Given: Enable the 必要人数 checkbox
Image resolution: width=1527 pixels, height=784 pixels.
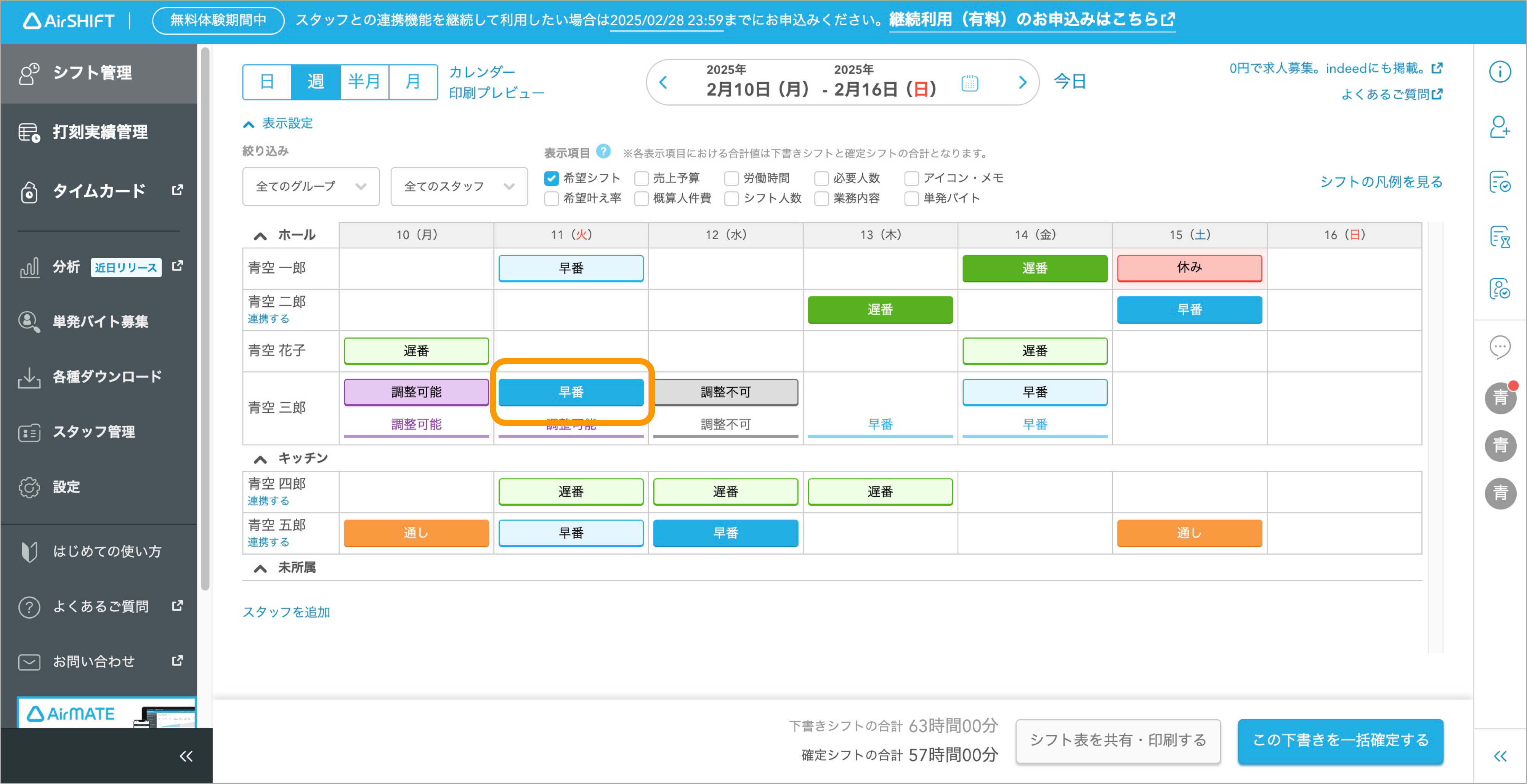Looking at the screenshot, I should [x=821, y=178].
